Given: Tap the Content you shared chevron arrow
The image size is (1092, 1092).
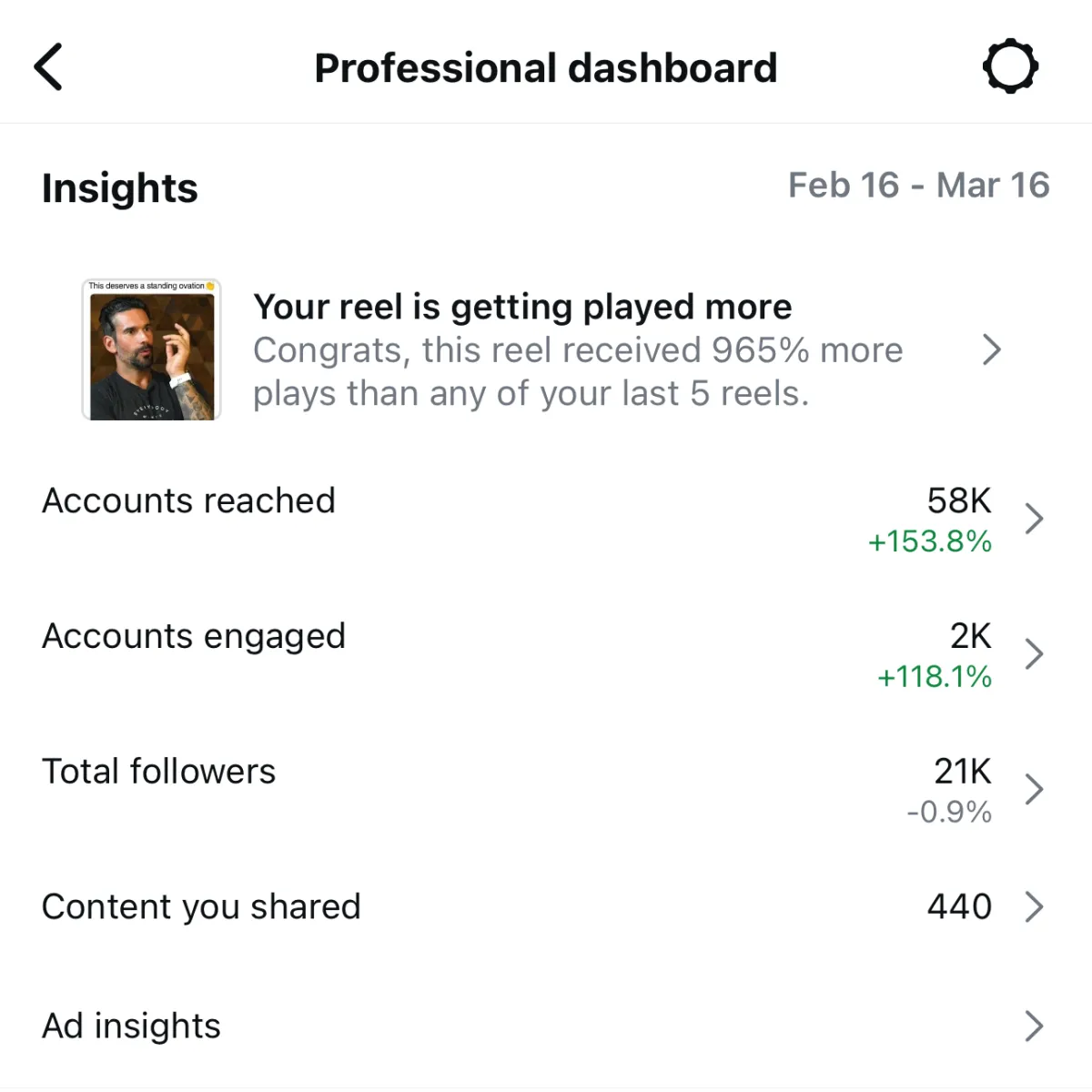Looking at the screenshot, I should (1034, 907).
